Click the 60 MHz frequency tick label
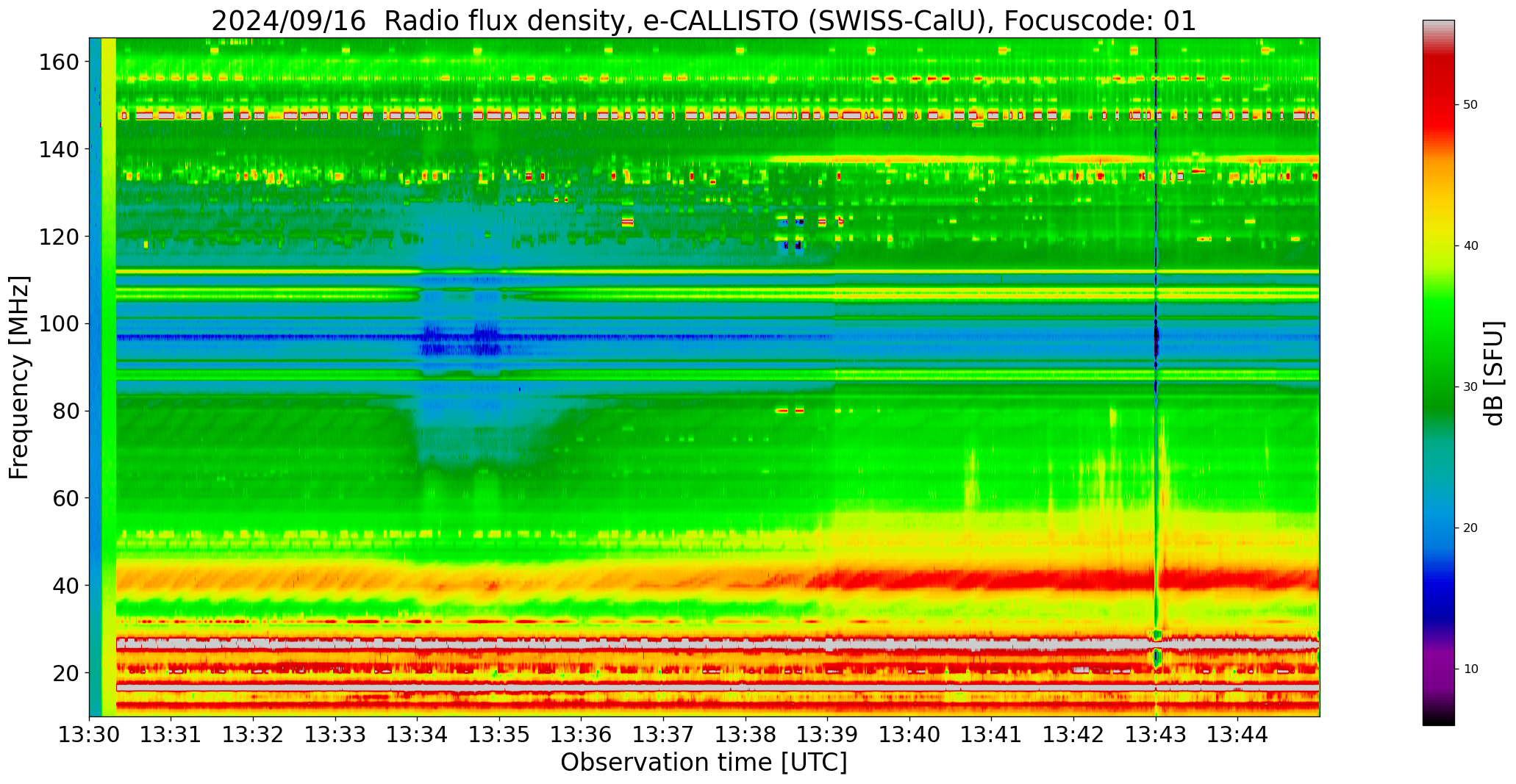Viewport: 1516px width, 784px height. tap(65, 497)
